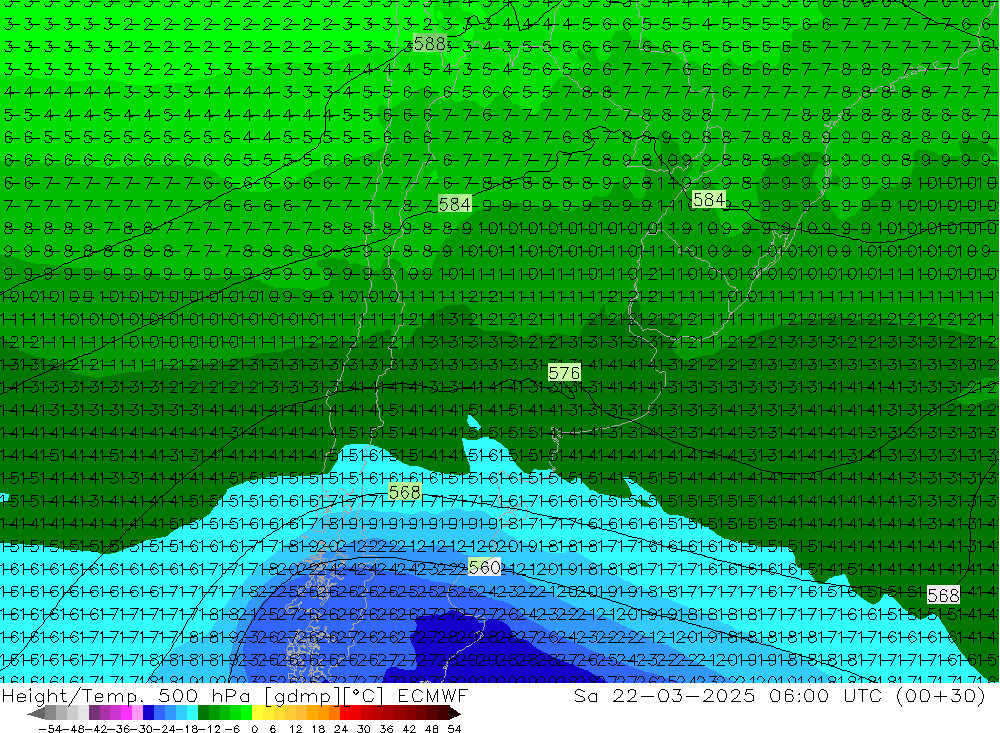This screenshot has height=733, width=1000.
Task: Click the '-54' legend tick label
Action: 49,729
